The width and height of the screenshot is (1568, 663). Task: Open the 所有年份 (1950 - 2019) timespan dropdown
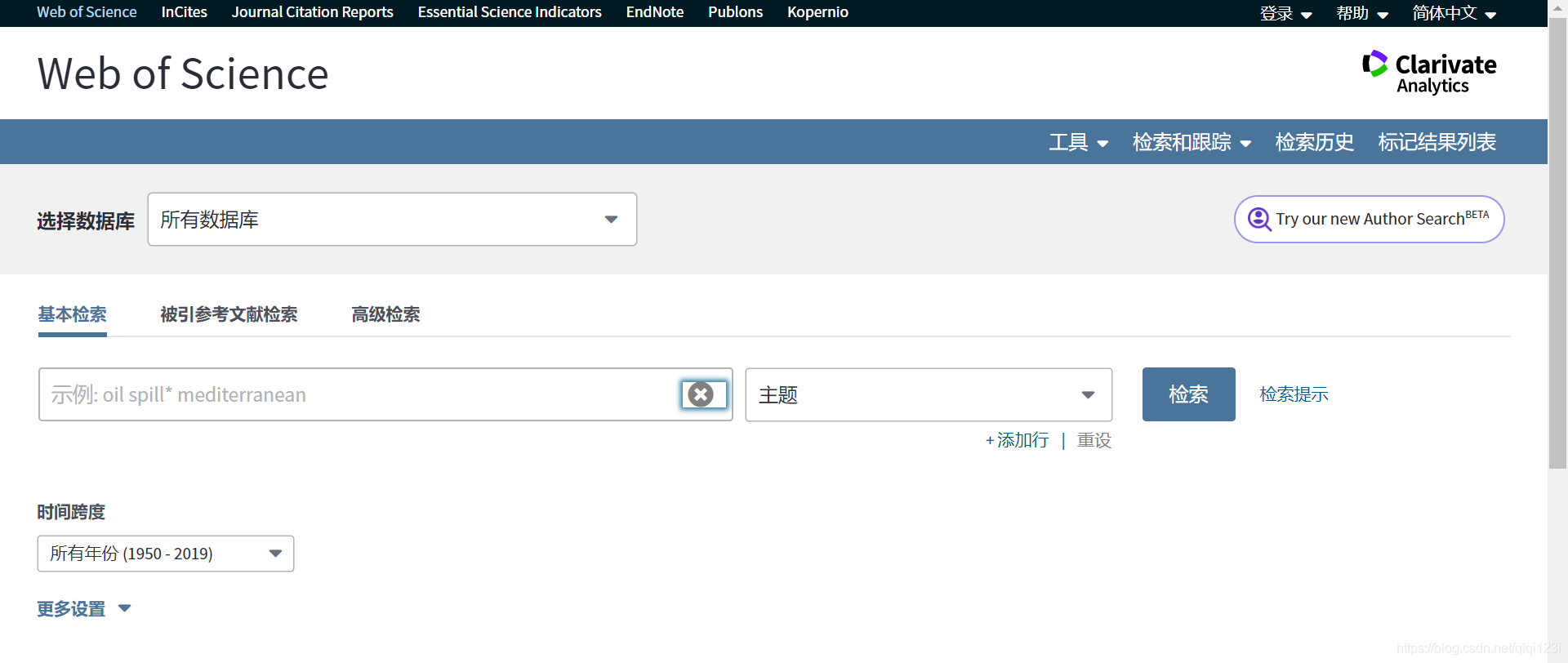click(166, 554)
